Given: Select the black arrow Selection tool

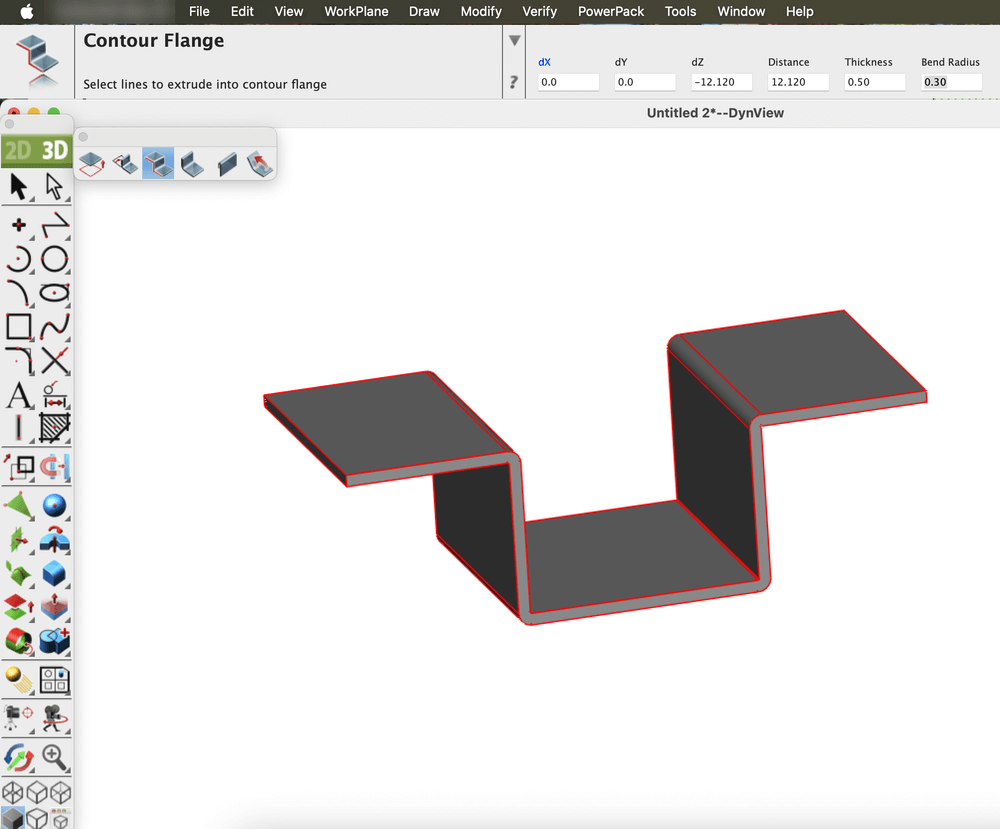Looking at the screenshot, I should tap(18, 186).
